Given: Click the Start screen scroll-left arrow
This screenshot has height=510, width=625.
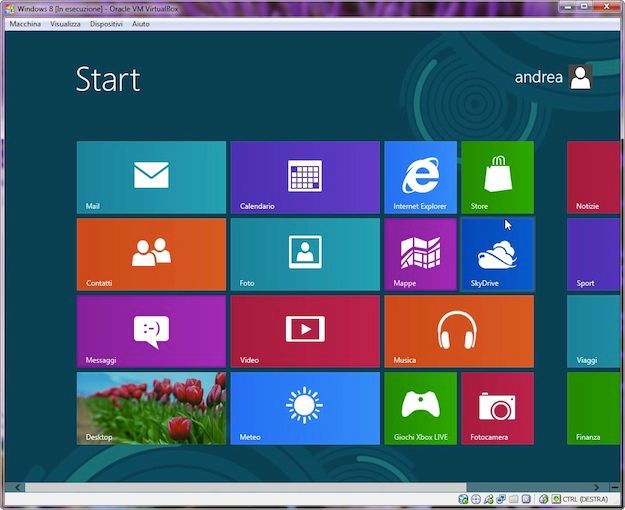Looking at the screenshot, I should (x=18, y=487).
